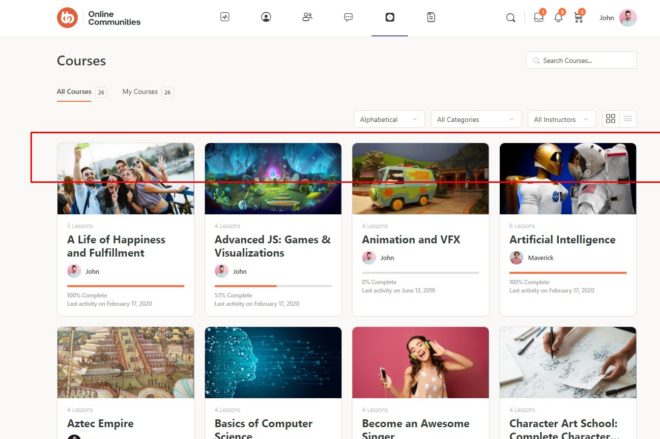Open Basics of Computer Science title
The width and height of the screenshot is (660, 439).
click(263, 428)
